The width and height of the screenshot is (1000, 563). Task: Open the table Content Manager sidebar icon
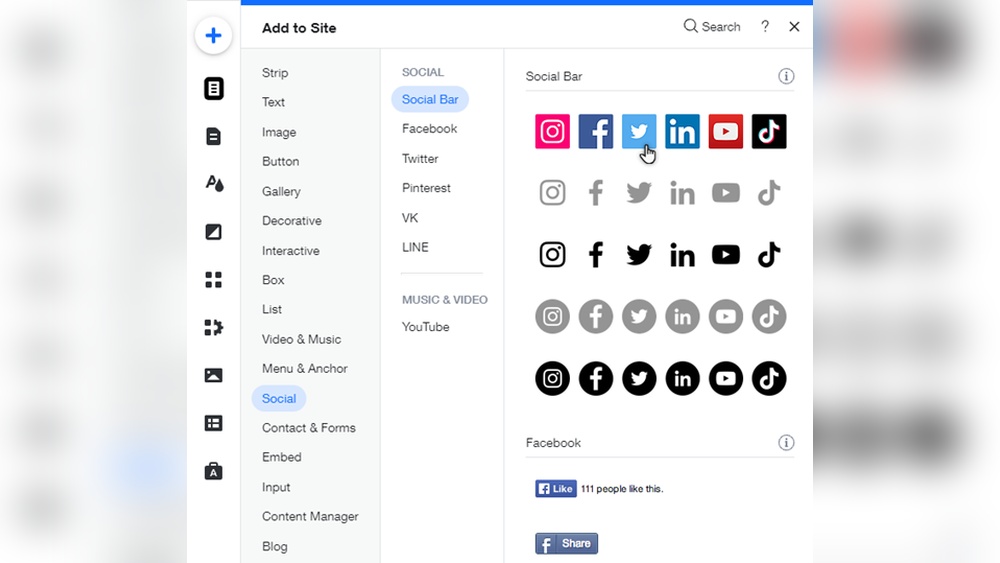(x=214, y=423)
